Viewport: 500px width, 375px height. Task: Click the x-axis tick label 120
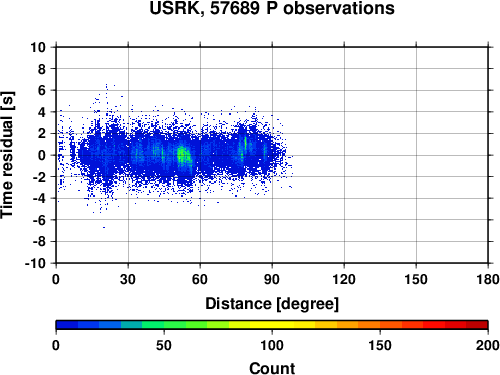[x=344, y=279]
